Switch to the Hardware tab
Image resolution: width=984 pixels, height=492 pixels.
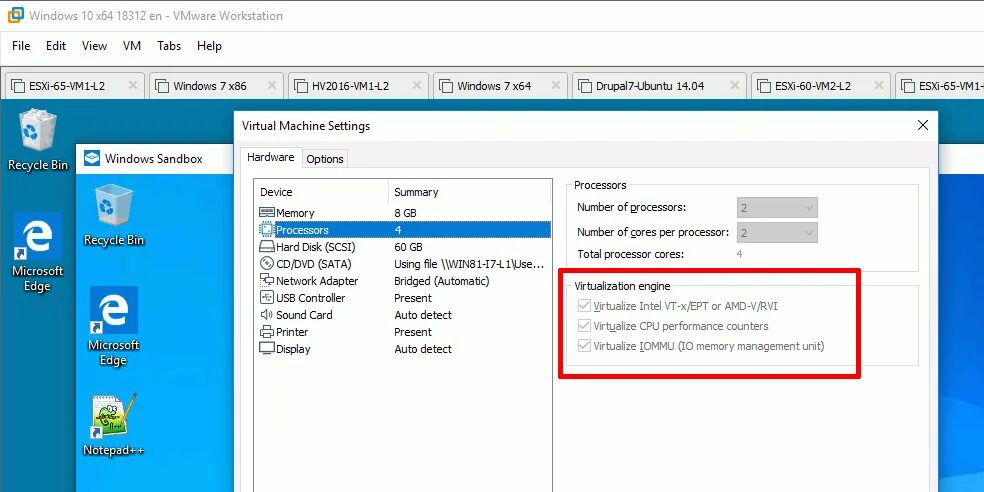[x=270, y=158]
